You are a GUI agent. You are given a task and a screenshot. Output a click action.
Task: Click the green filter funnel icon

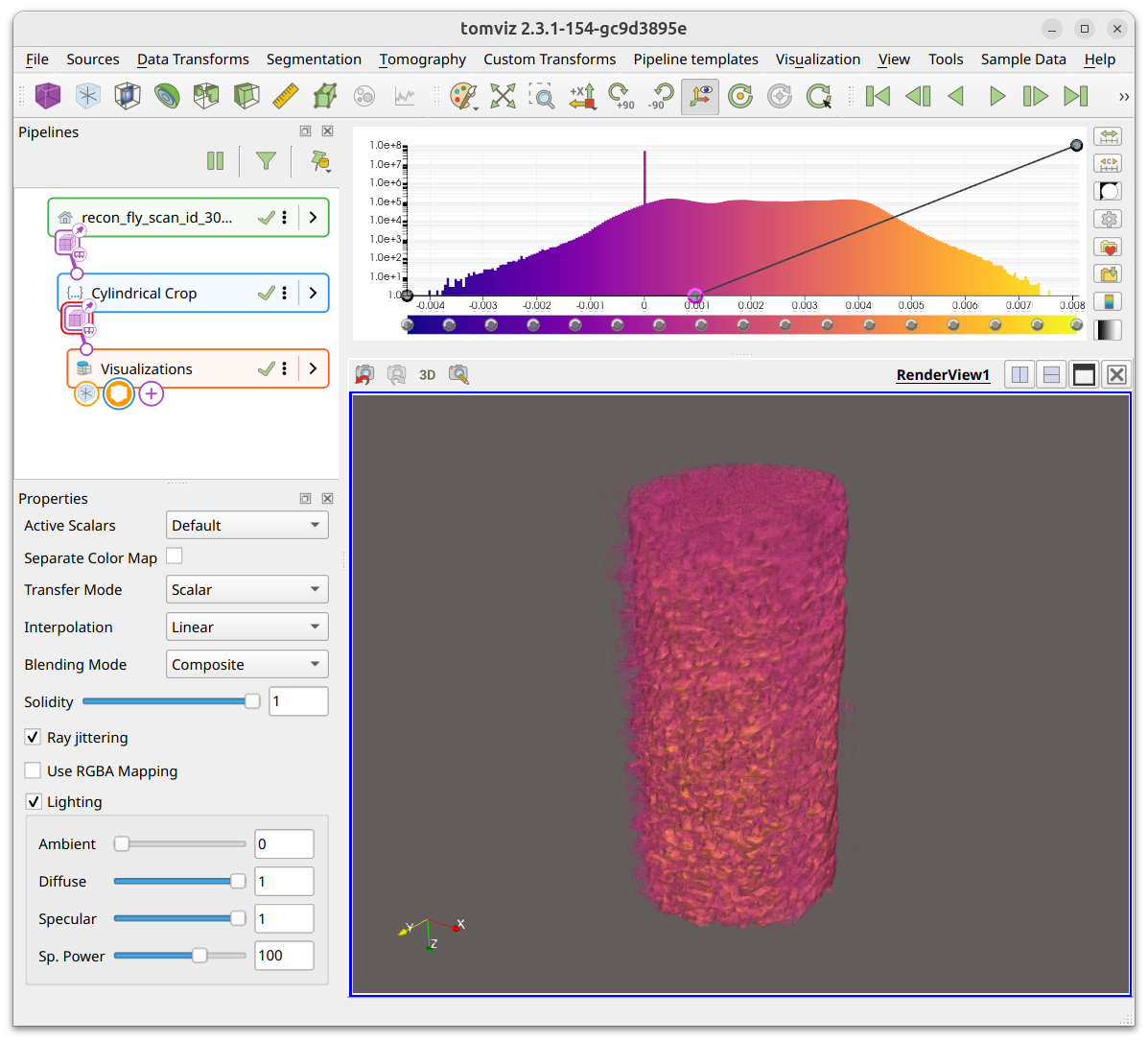point(266,161)
